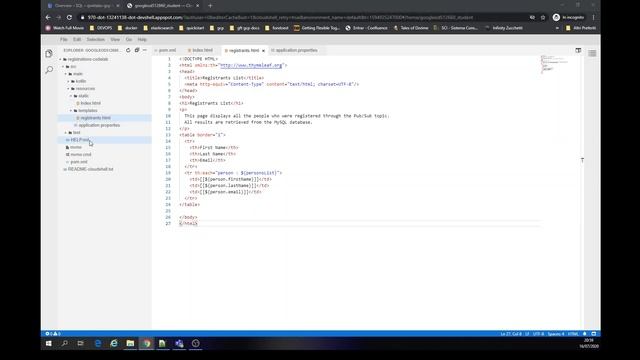Open index.html in file tree
Image resolution: width=640 pixels, height=360 pixels.
pos(90,103)
